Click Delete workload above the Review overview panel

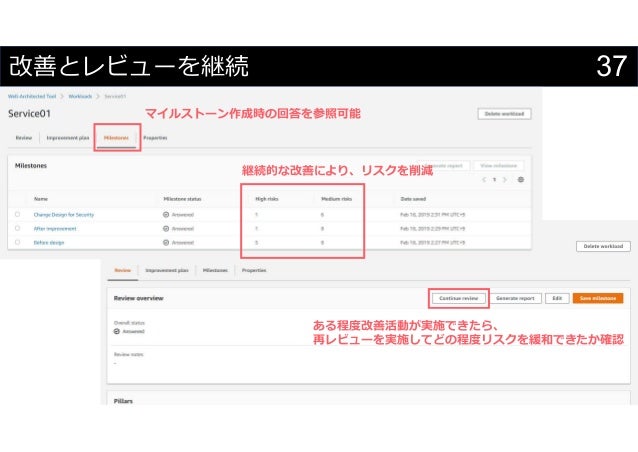click(x=603, y=246)
